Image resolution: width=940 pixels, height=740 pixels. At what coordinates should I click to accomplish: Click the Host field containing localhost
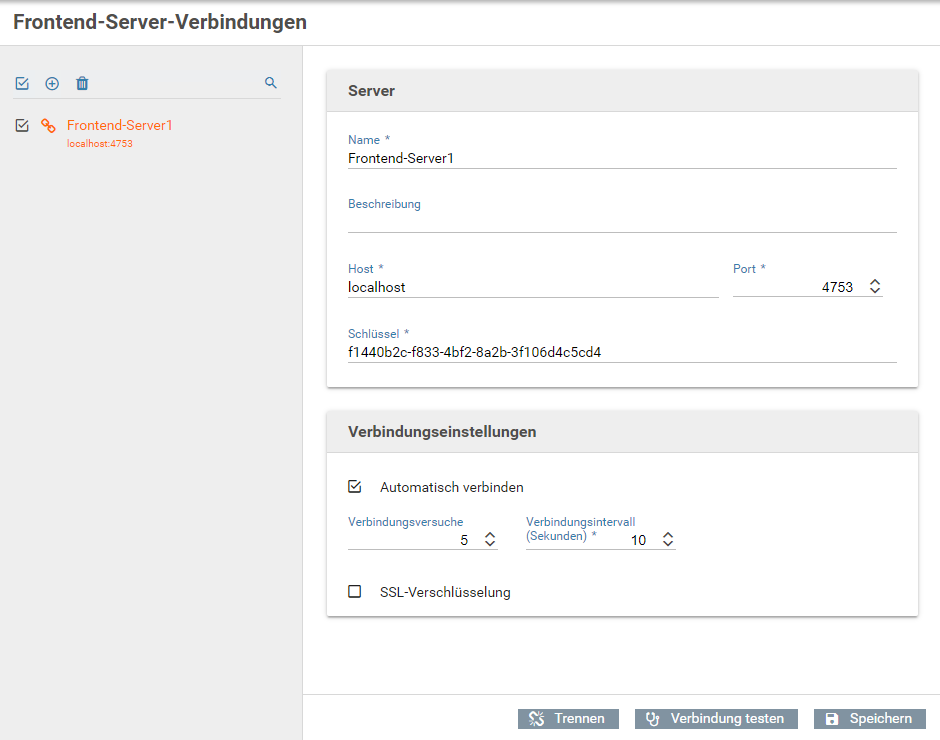[x=532, y=287]
